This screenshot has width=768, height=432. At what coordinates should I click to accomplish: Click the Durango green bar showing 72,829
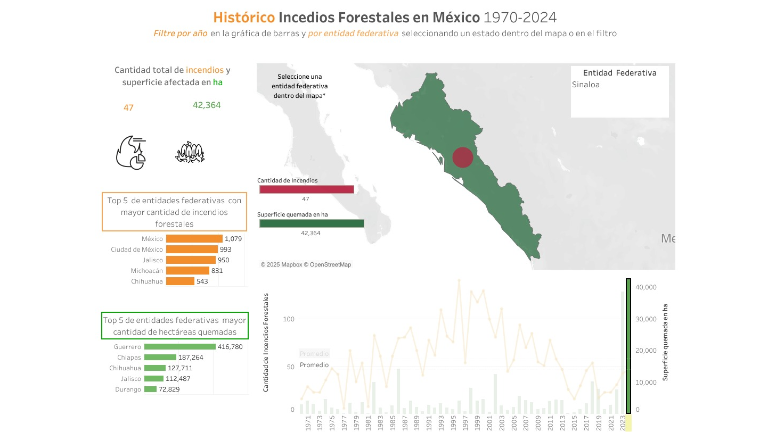(150, 389)
